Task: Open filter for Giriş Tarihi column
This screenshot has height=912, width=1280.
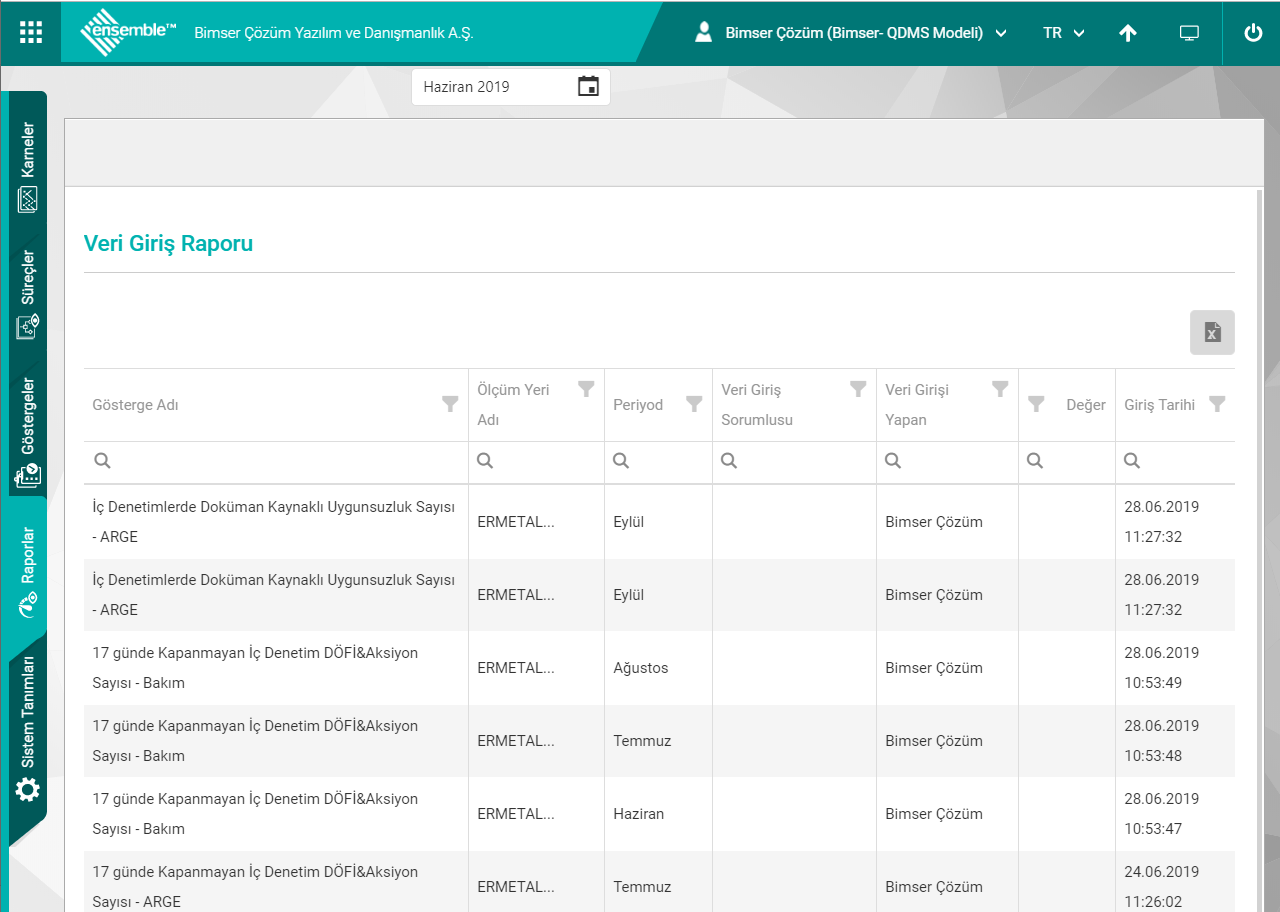Action: coord(1217,404)
